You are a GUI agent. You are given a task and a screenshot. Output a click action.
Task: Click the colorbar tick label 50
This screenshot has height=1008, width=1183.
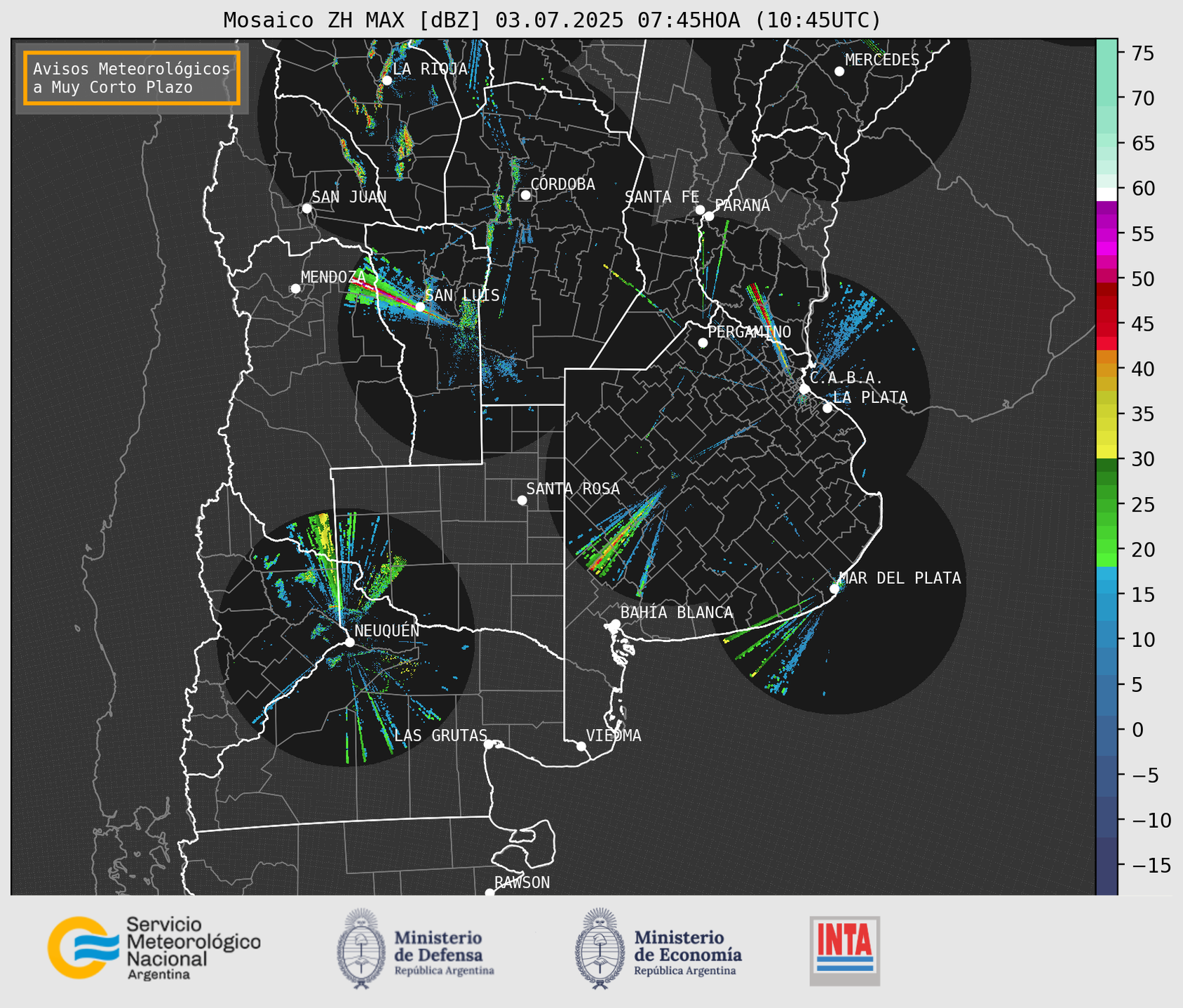[x=1142, y=279]
